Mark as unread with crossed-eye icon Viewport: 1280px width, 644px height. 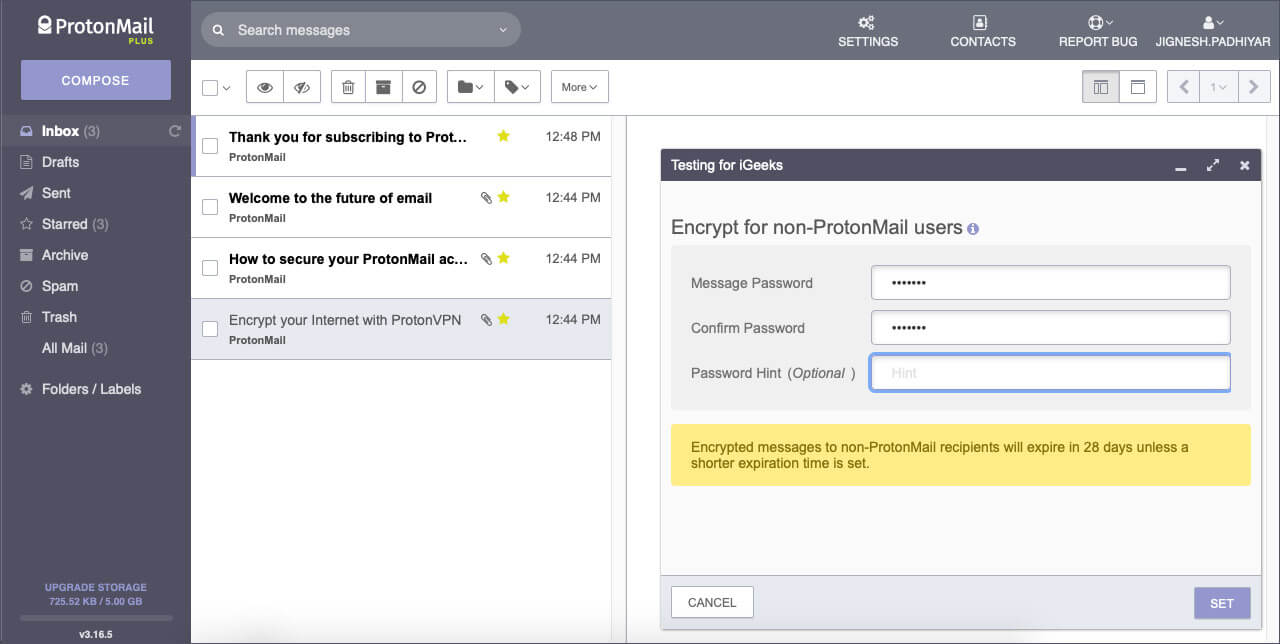302,87
